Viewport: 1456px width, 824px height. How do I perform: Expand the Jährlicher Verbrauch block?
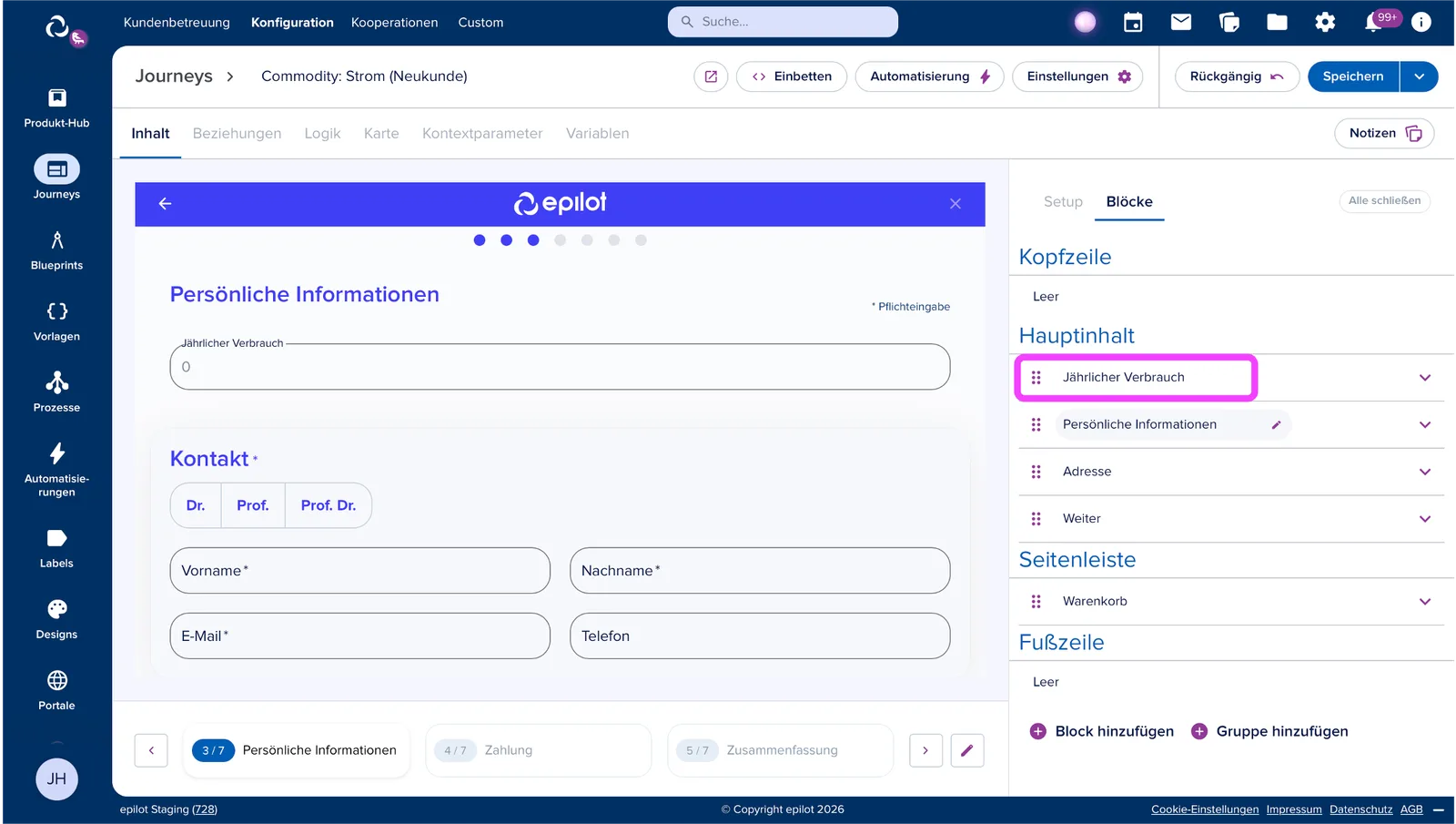pyautogui.click(x=1425, y=378)
